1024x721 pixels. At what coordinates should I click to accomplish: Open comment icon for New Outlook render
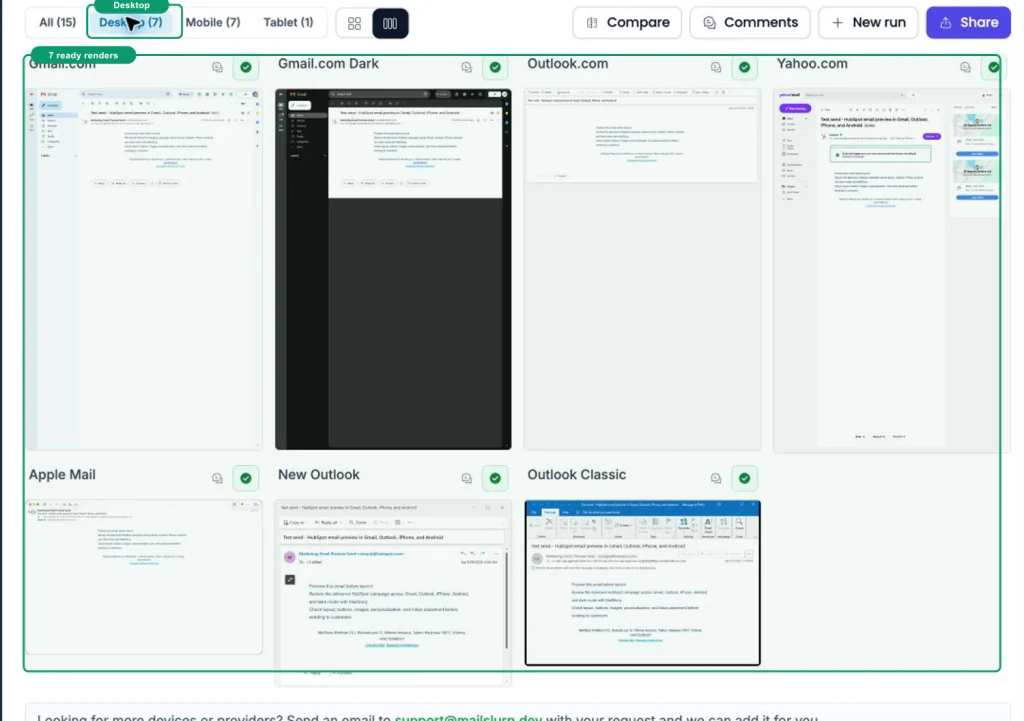click(x=466, y=478)
